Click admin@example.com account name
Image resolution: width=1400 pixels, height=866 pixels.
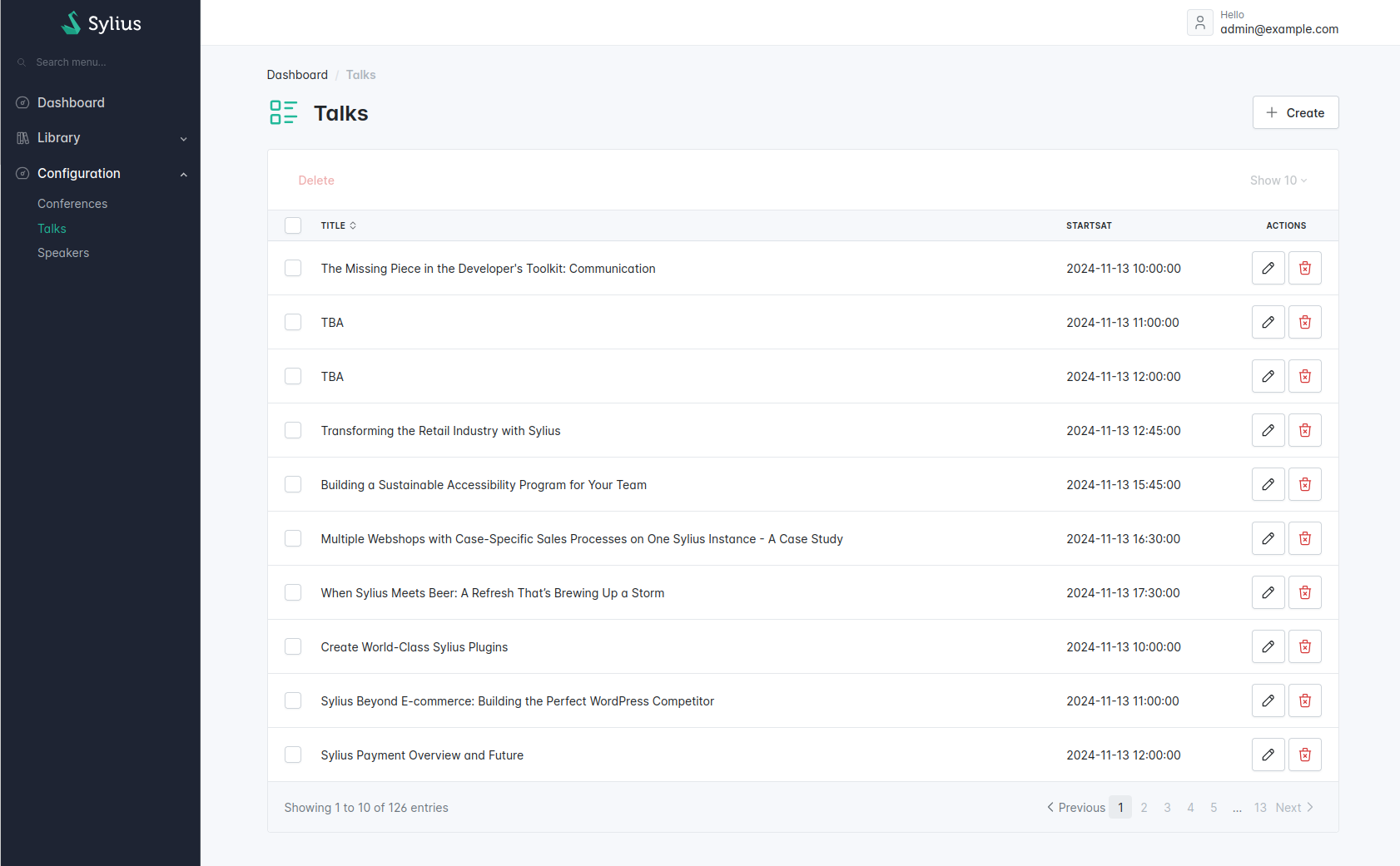tap(1279, 29)
